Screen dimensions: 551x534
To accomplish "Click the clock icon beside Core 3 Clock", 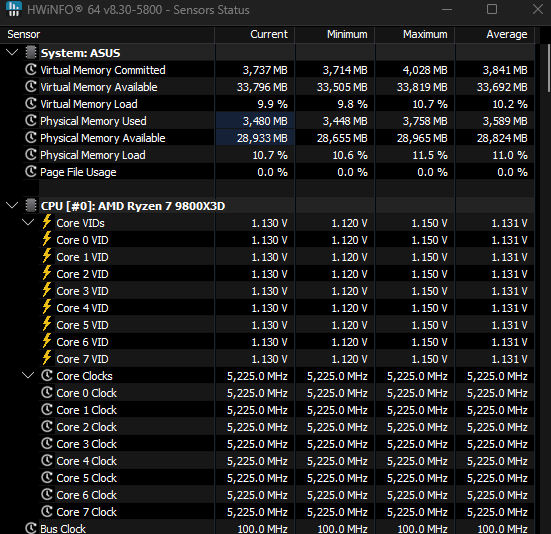I will click(x=47, y=443).
